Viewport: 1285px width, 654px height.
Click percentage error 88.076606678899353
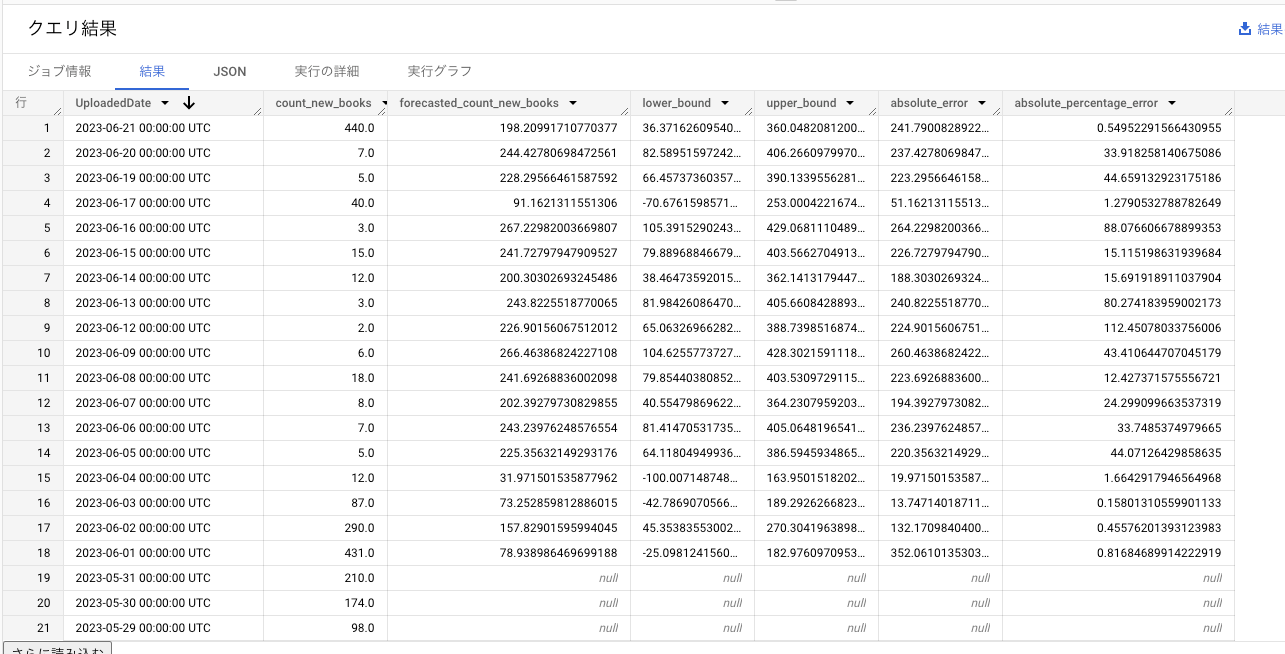coord(1161,228)
